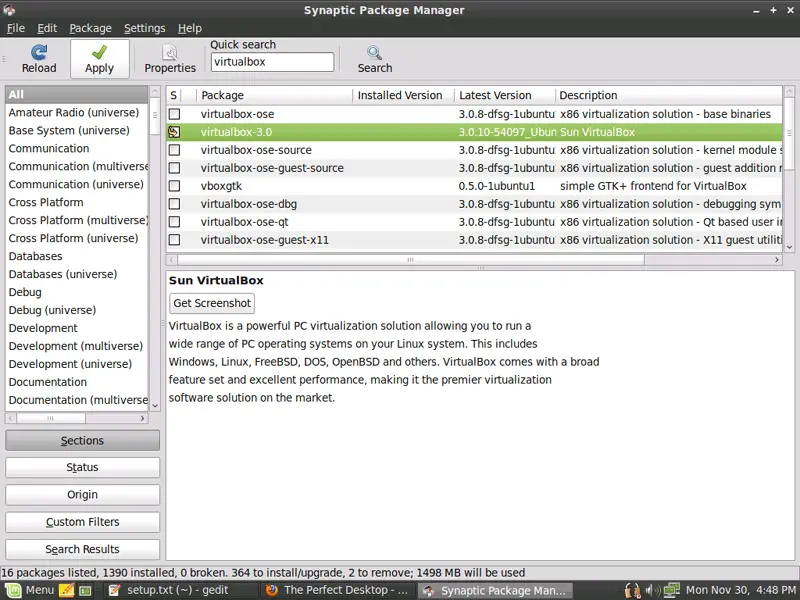
Task: Open the Package menu
Action: (90, 28)
